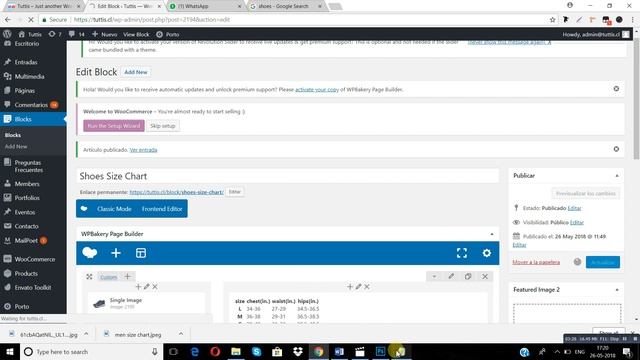Dismiss the Artículo publicado notice
Screen dimensions: 640x360
click(616, 149)
